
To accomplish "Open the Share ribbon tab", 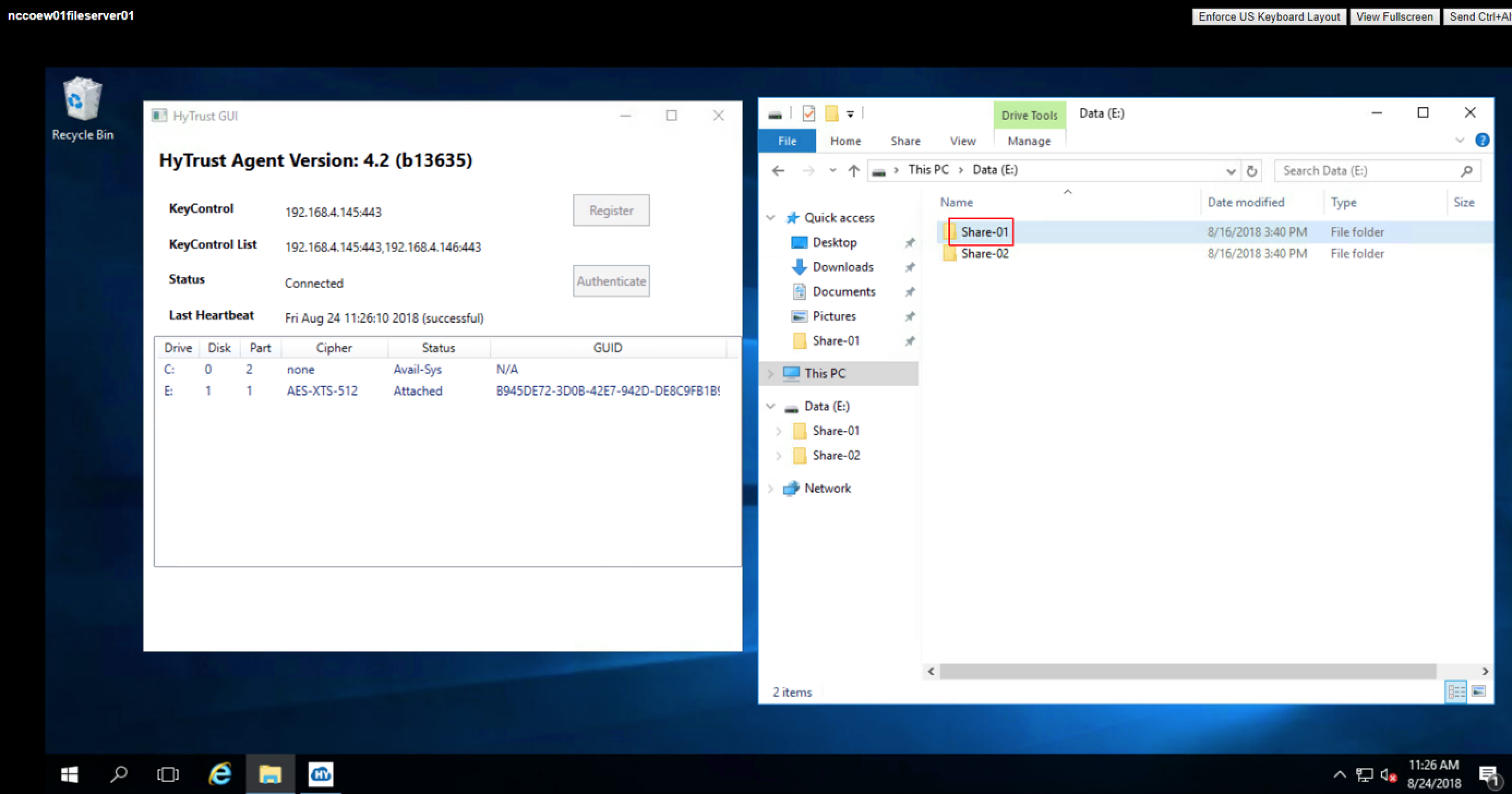I will pyautogui.click(x=905, y=141).
